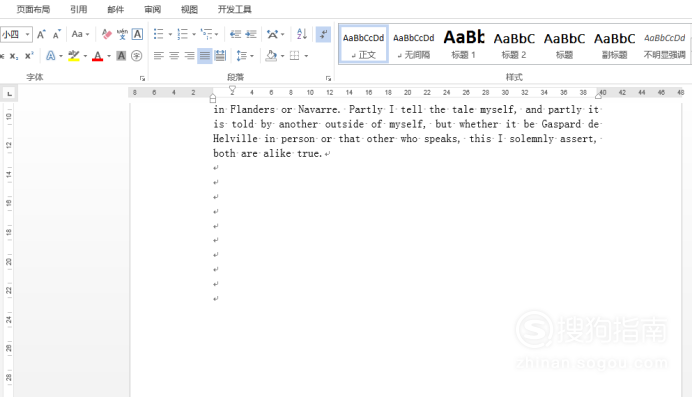692x397 pixels.
Task: Click the Clear Formatting eraser icon
Action: [106, 34]
